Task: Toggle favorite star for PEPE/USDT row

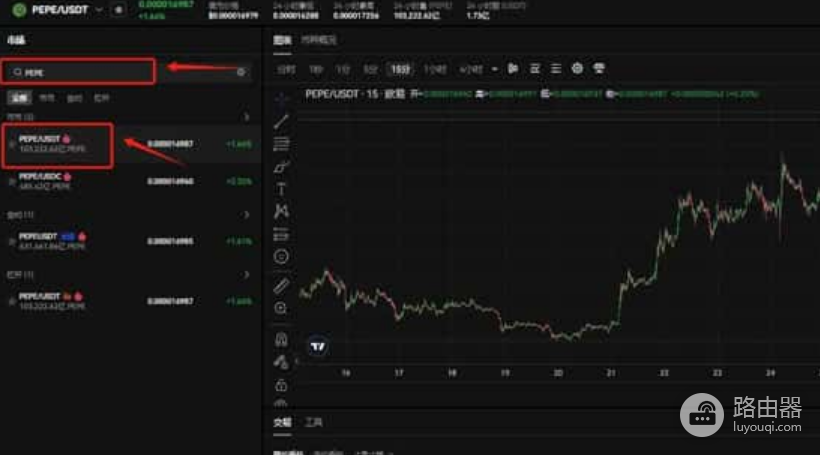Action: click(x=12, y=144)
